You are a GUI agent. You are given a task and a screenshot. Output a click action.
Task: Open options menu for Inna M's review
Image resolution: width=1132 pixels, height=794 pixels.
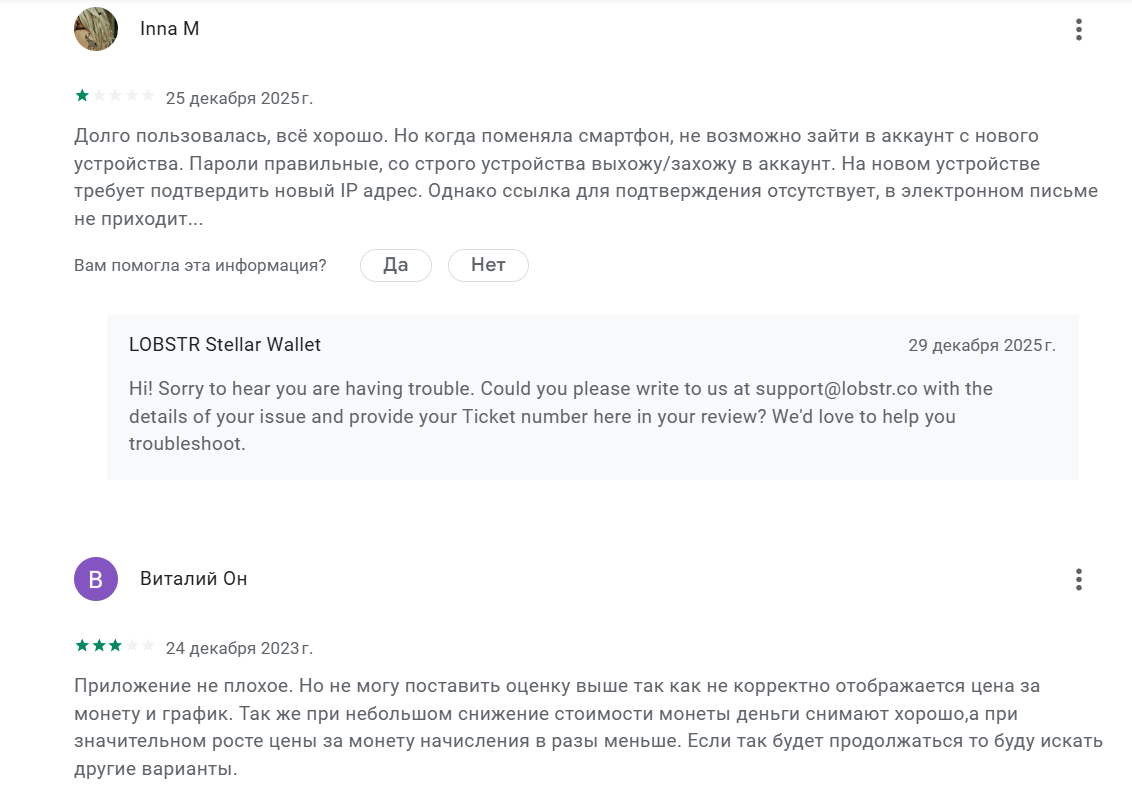pos(1078,30)
